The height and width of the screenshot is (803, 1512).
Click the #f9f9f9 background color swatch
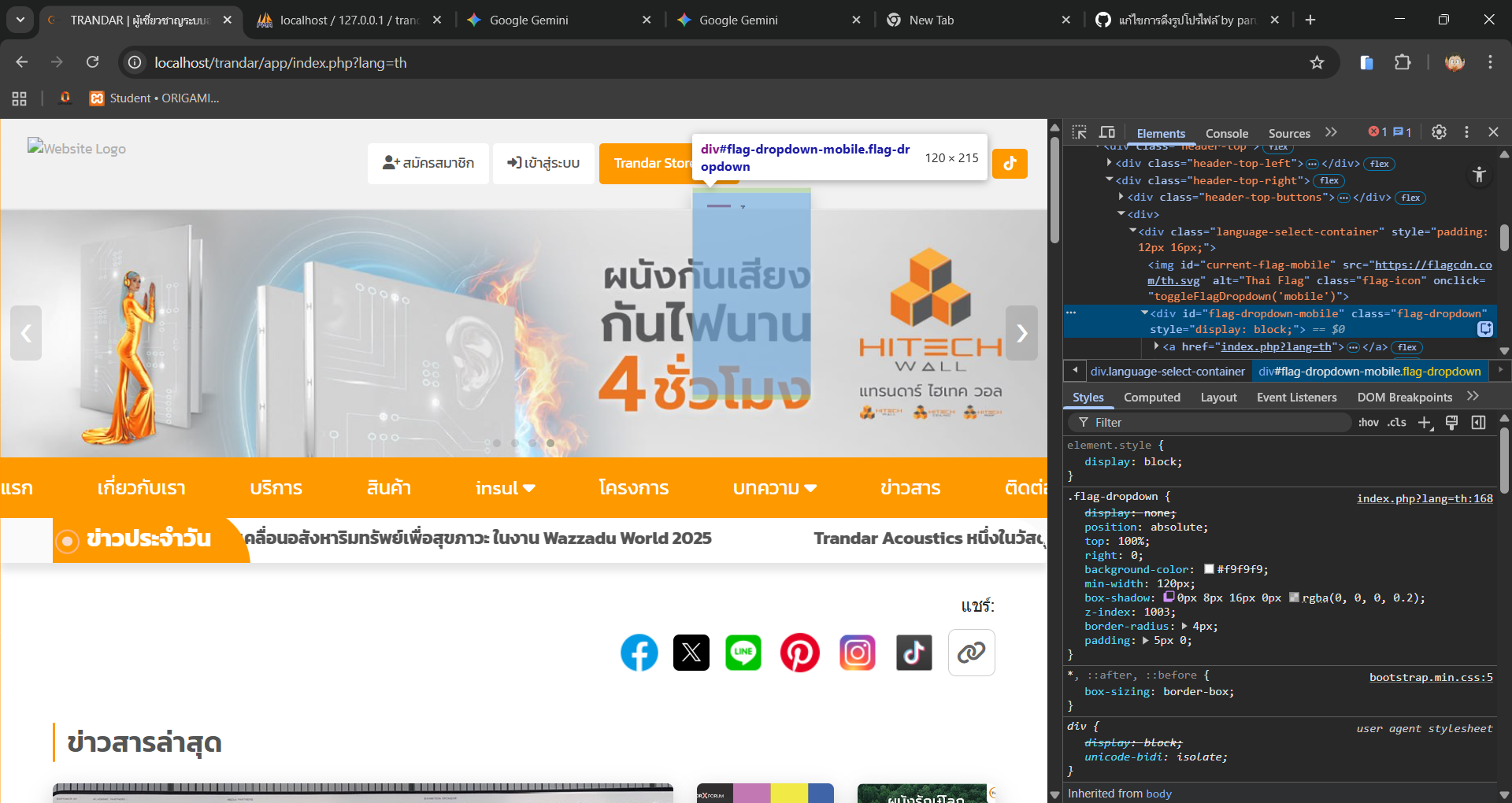pyautogui.click(x=1209, y=569)
